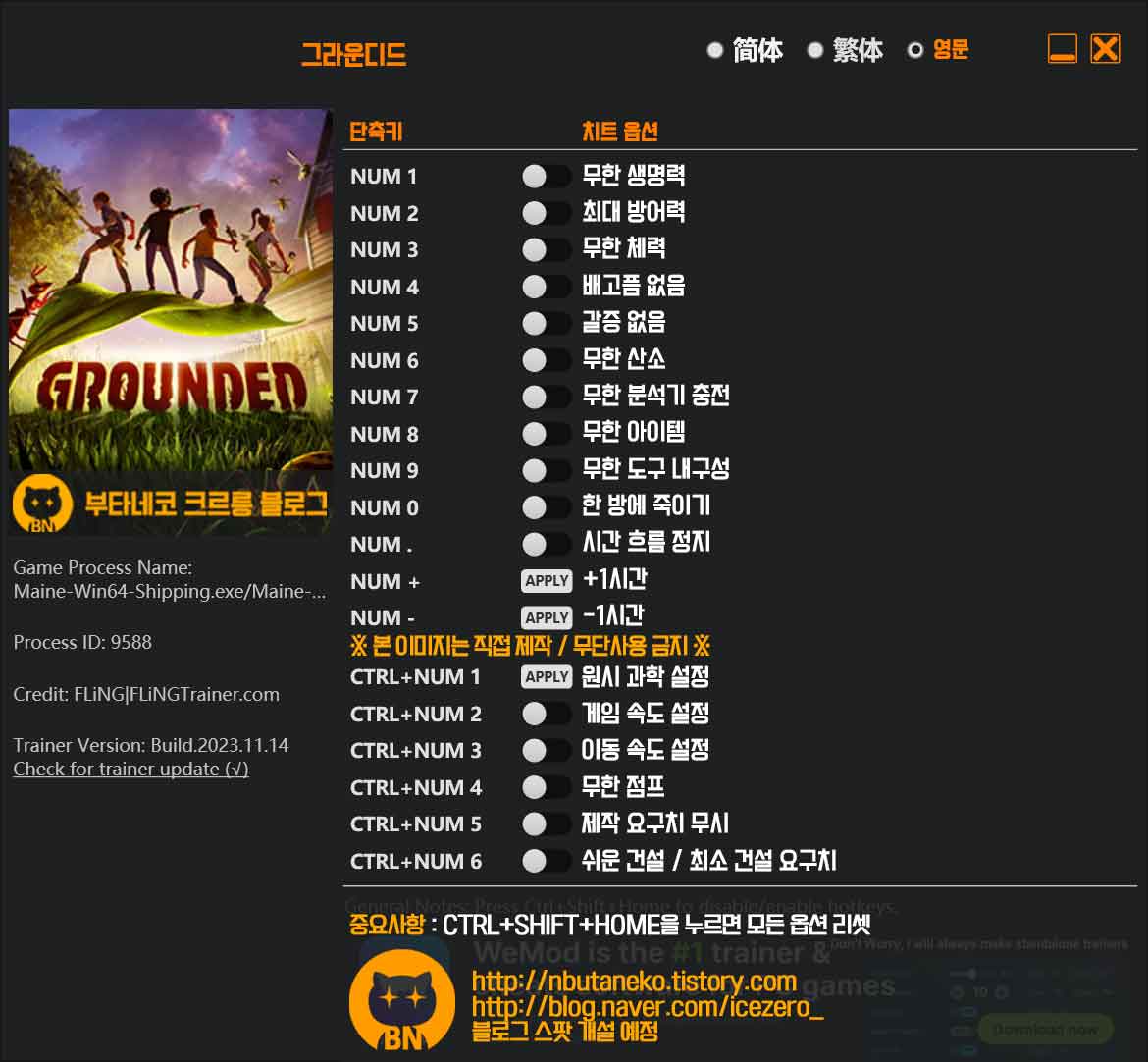The image size is (1148, 1062).
Task: Toggle CTRL+NUM 3 이동 속도 설정 switch
Action: tap(547, 750)
